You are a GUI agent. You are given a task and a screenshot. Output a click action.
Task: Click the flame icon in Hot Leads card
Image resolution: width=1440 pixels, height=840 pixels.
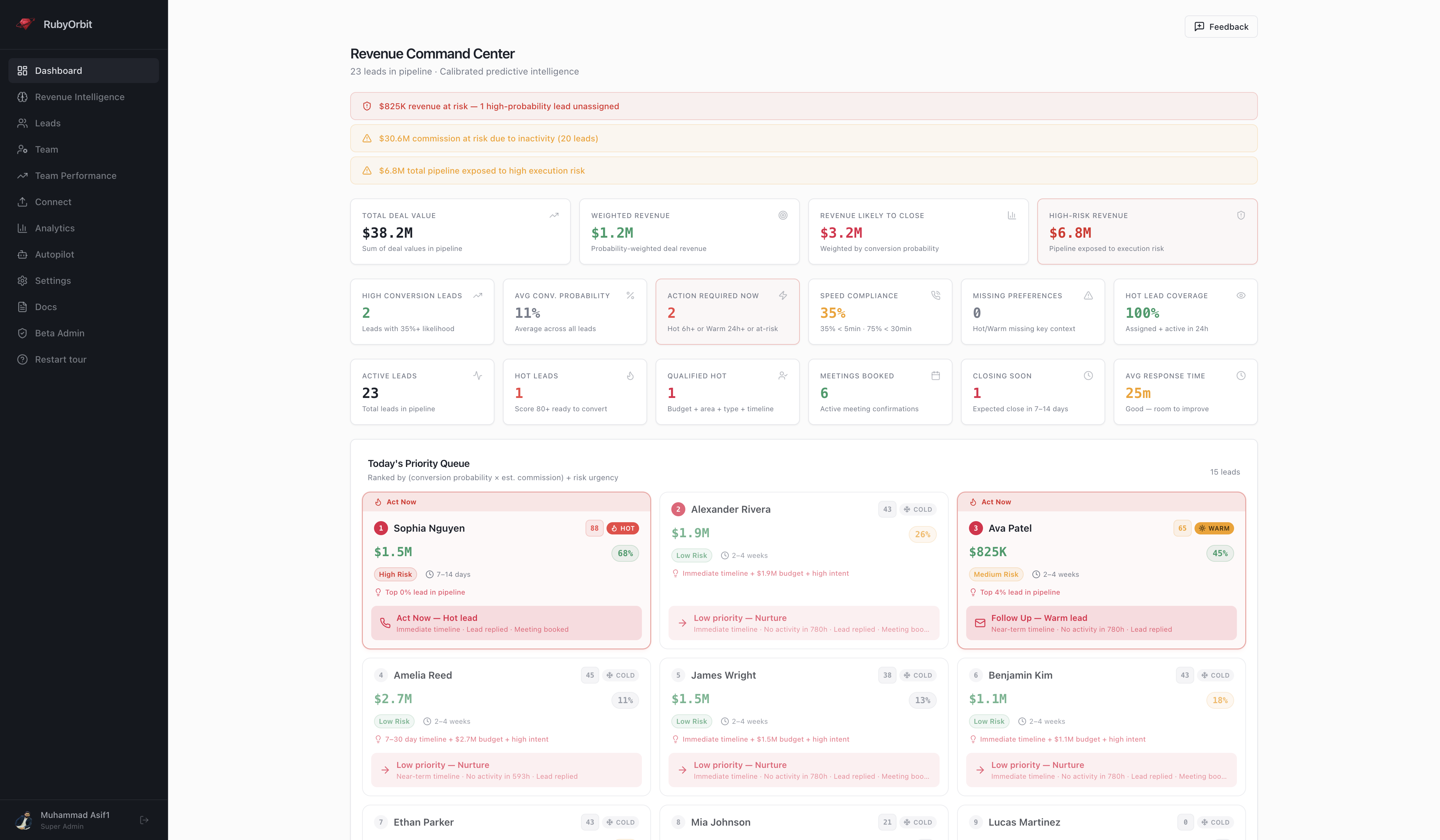click(630, 375)
